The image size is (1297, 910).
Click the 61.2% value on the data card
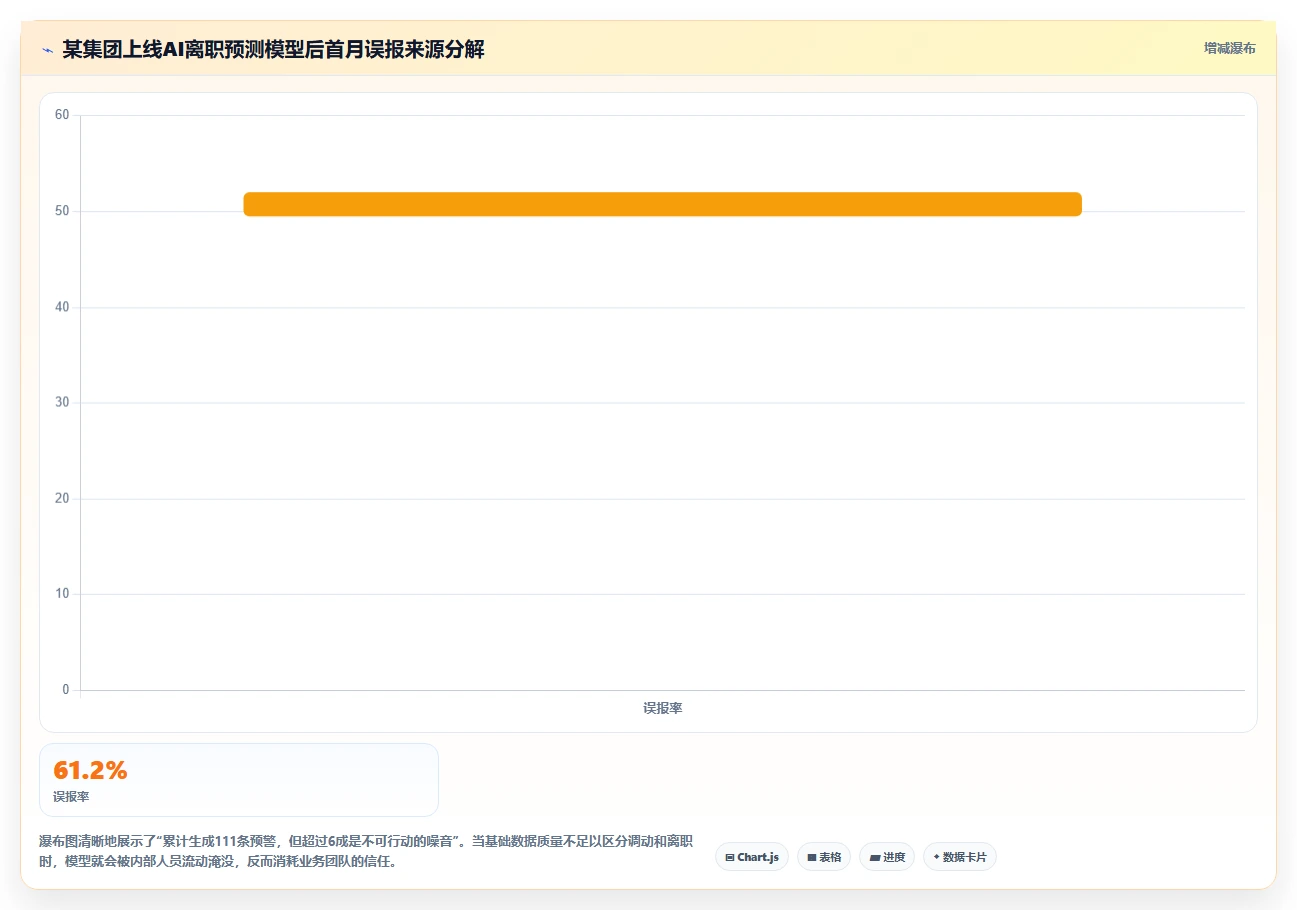tap(90, 770)
